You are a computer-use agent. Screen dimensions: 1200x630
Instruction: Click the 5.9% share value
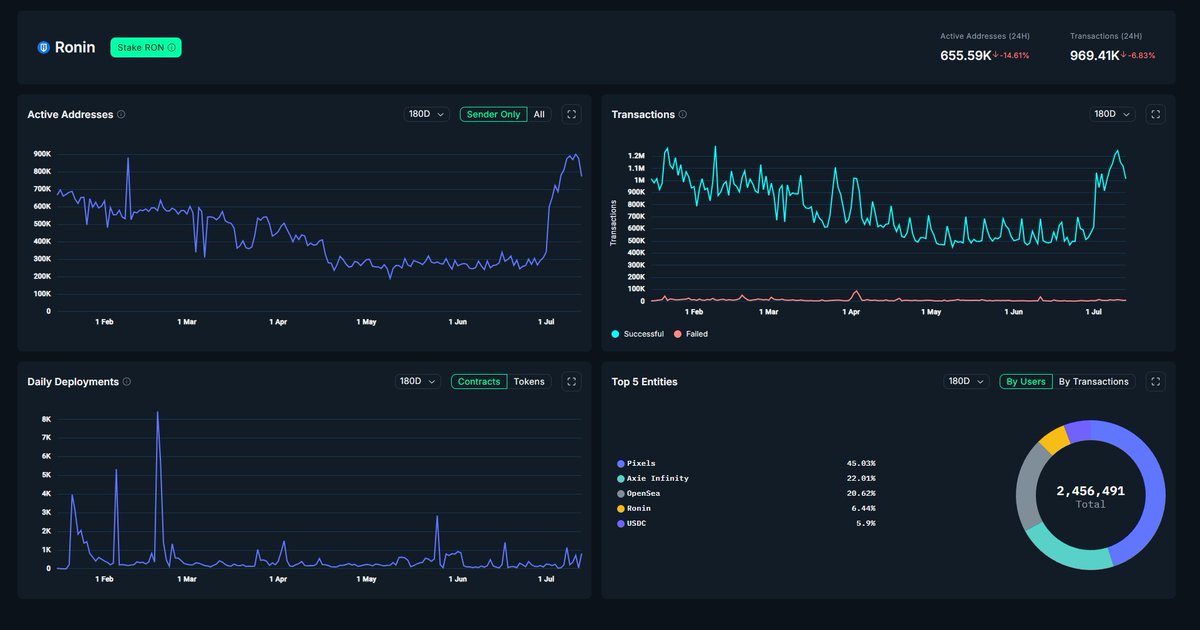pyautogui.click(x=866, y=523)
